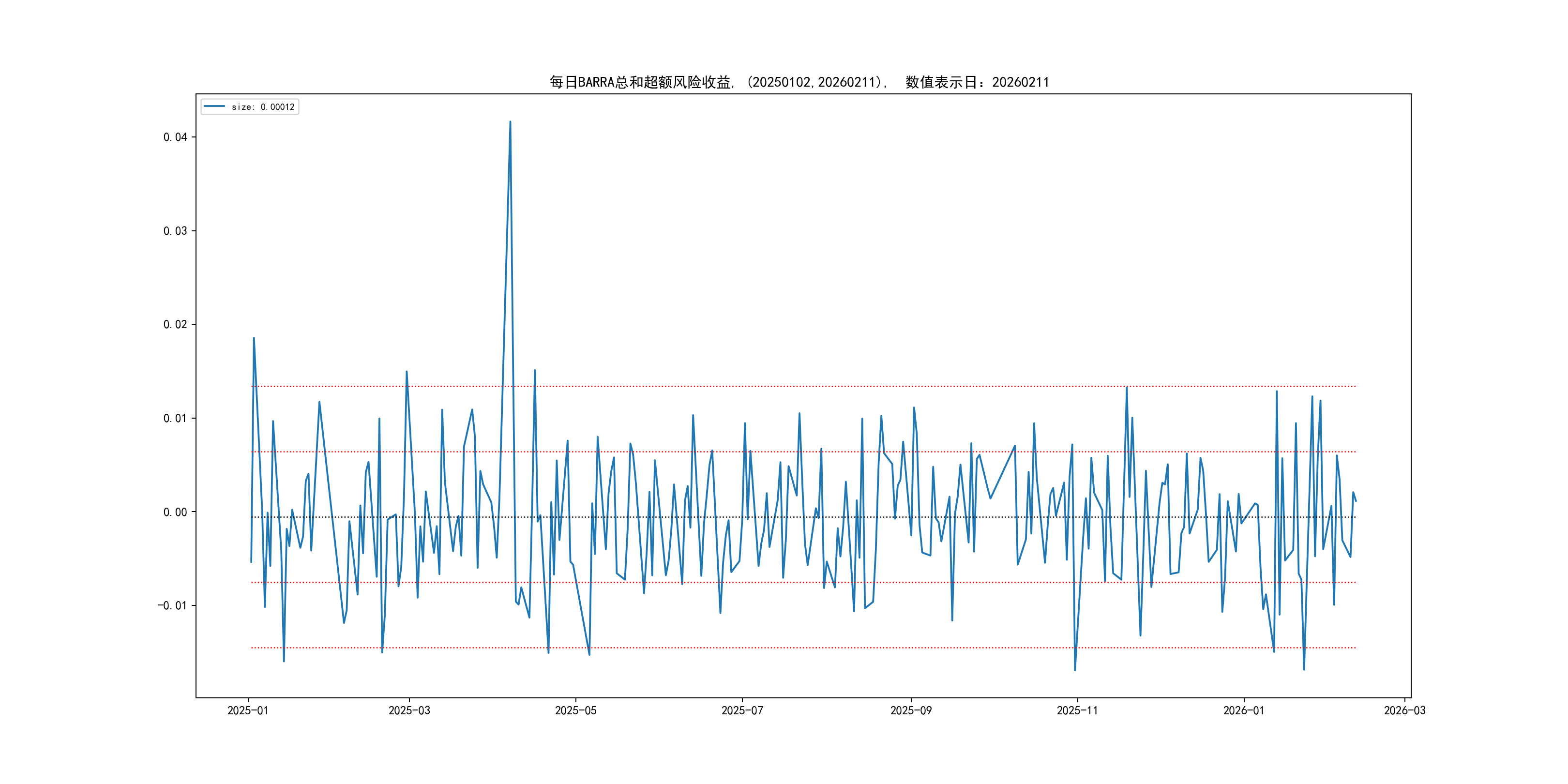This screenshot has width=1568, height=784.
Task: Click the 2025-01 x-axis date label
Action: pyautogui.click(x=248, y=711)
